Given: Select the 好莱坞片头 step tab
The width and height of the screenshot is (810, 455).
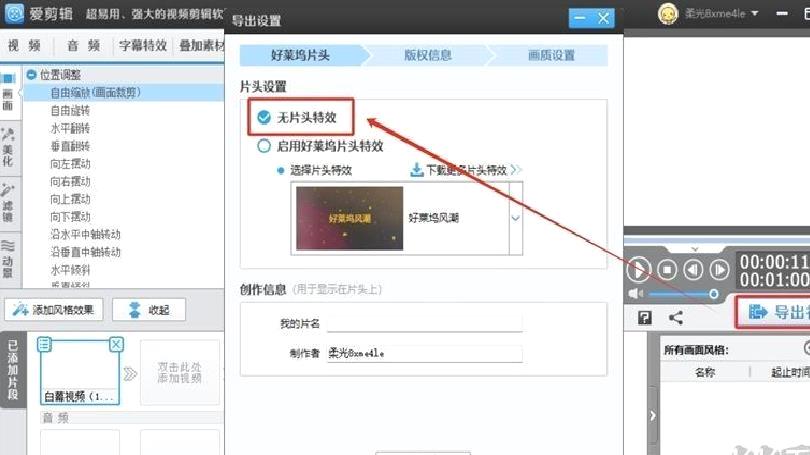Looking at the screenshot, I should (301, 55).
